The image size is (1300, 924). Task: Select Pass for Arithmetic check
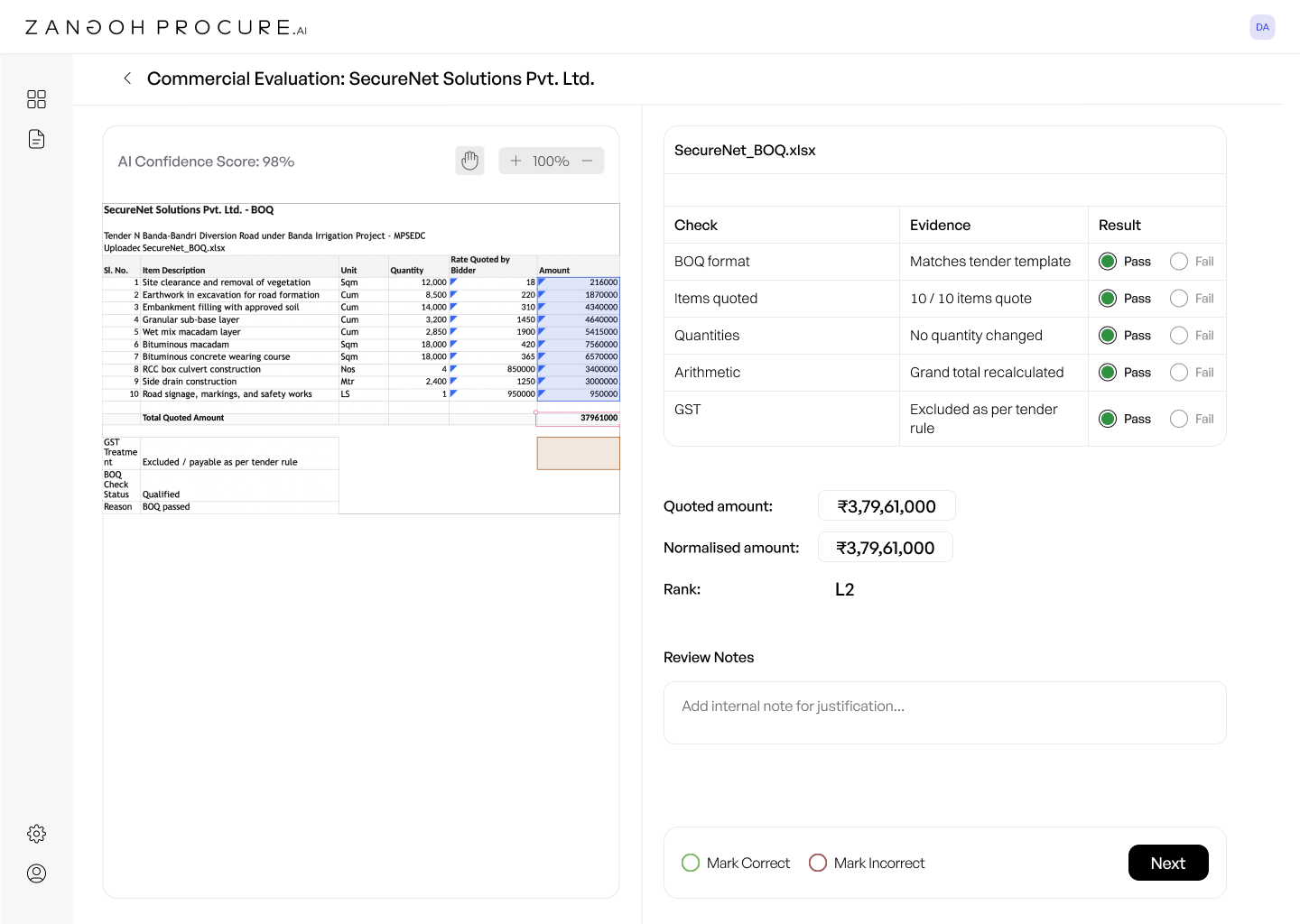1108,373
